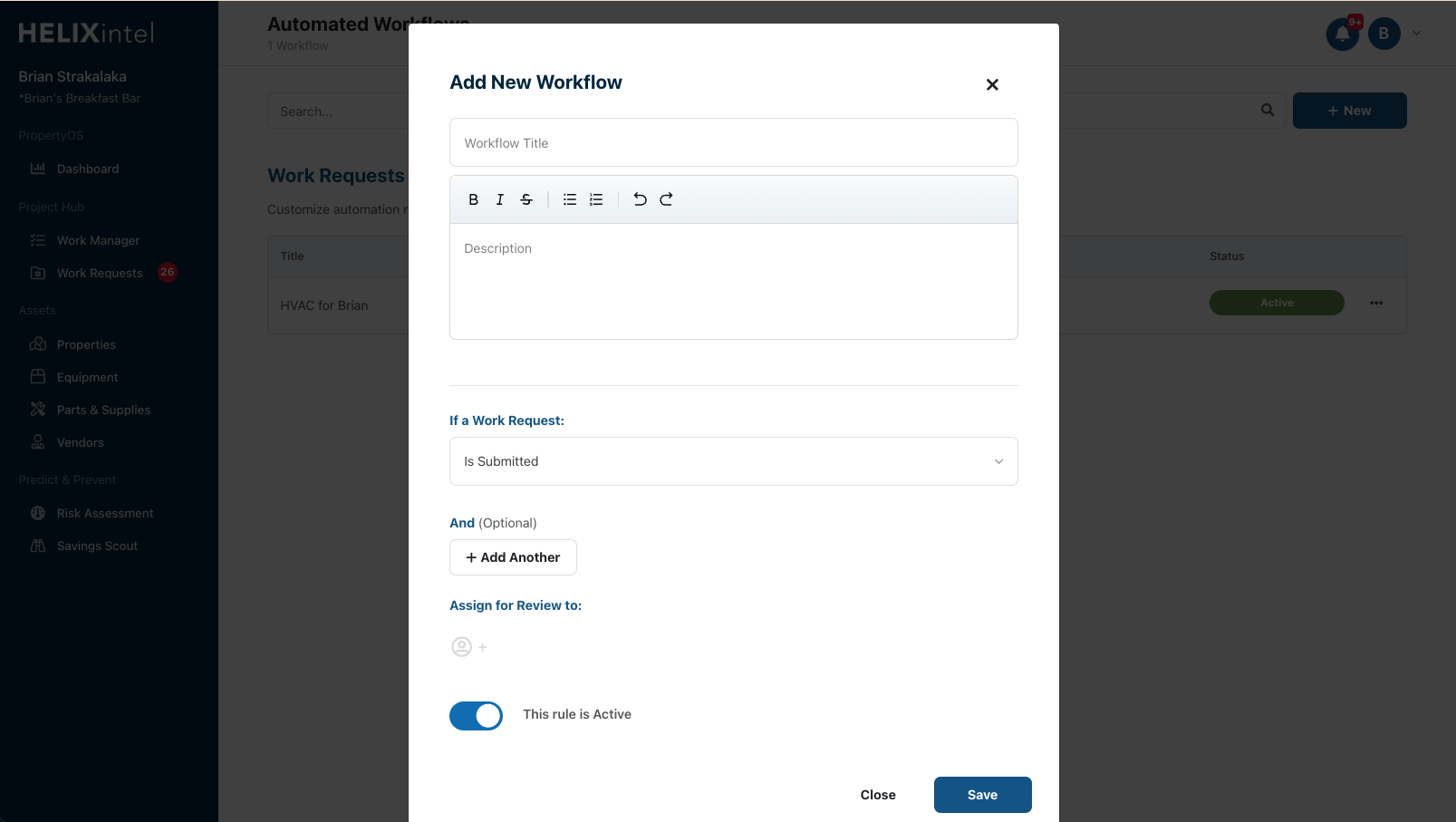The width and height of the screenshot is (1456, 822).
Task: Open Savings Scout in sidebar
Action: pyautogui.click(x=97, y=546)
